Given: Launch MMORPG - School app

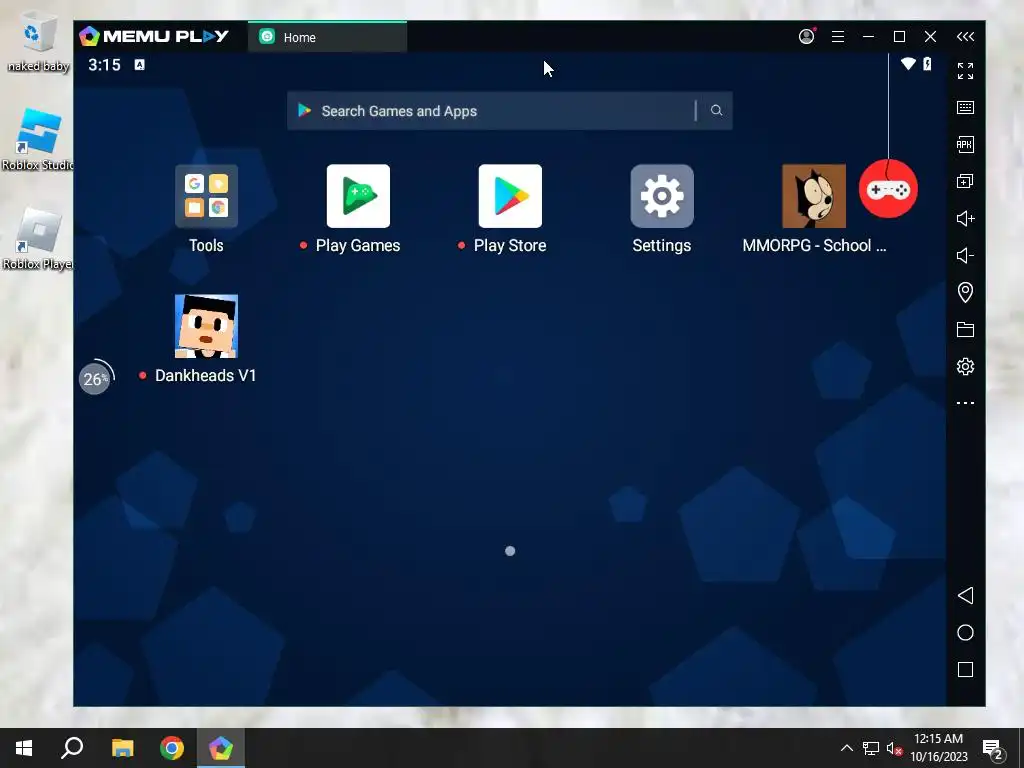Looking at the screenshot, I should pos(814,196).
